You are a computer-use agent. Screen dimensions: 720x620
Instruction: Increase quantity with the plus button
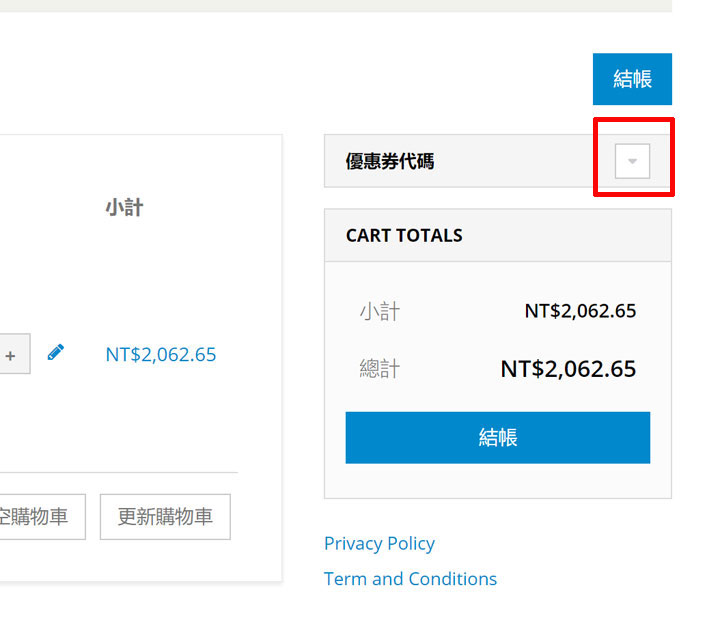[x=11, y=355]
